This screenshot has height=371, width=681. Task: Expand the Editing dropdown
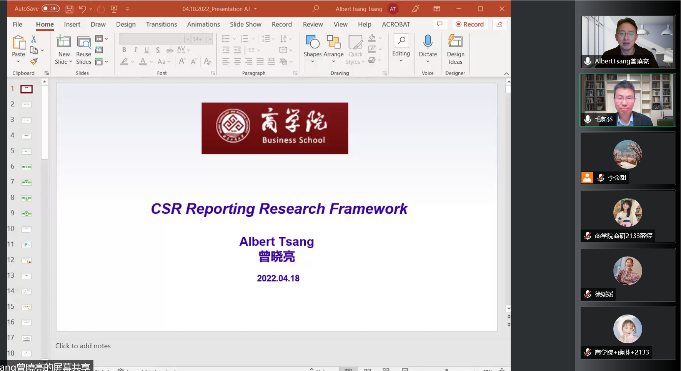pos(401,48)
